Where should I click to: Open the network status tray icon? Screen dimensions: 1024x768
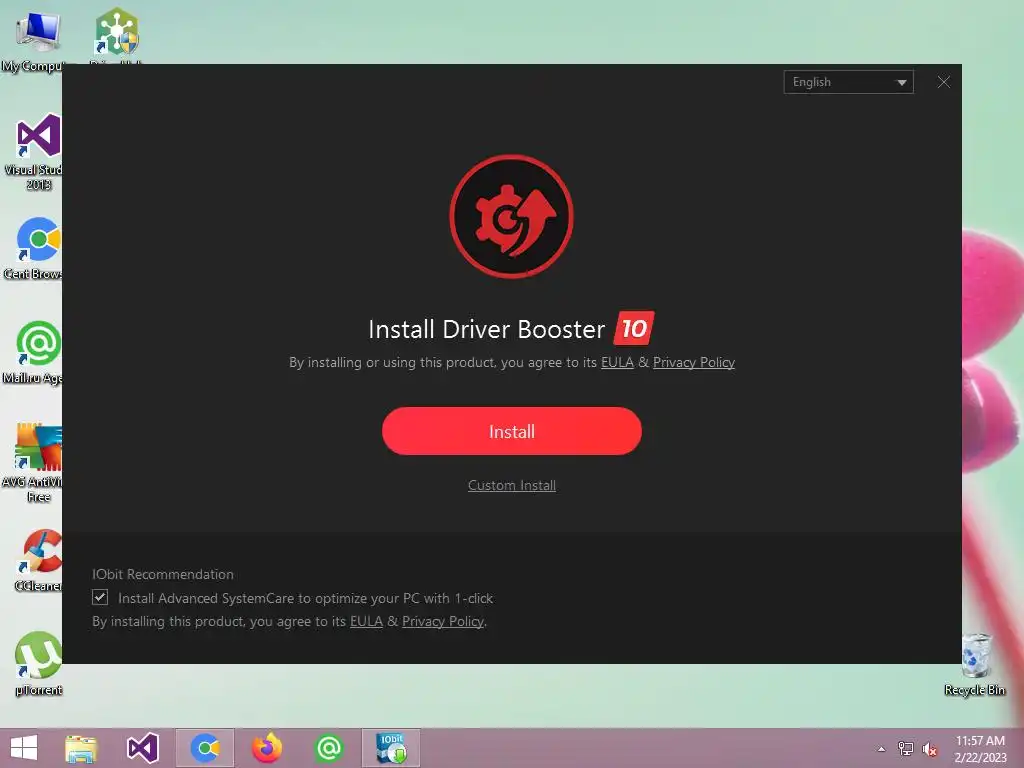point(905,749)
